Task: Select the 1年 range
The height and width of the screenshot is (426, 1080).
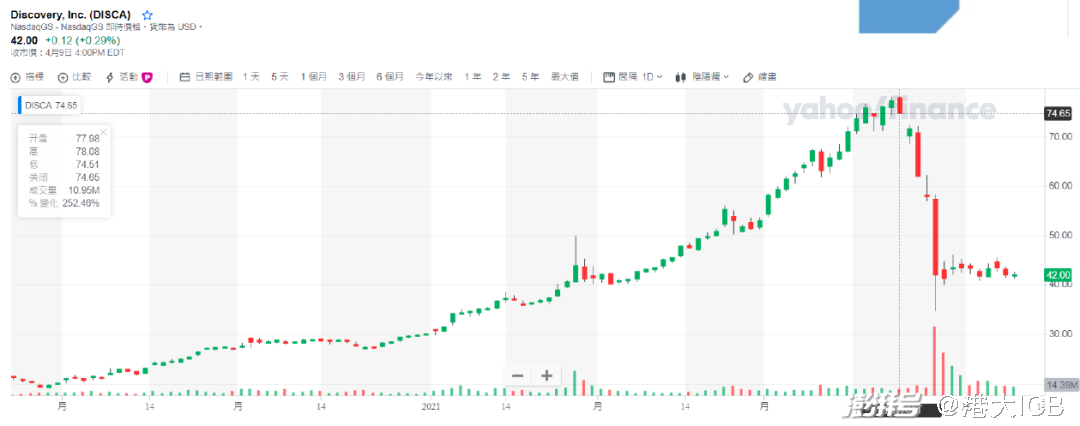Action: (x=472, y=77)
